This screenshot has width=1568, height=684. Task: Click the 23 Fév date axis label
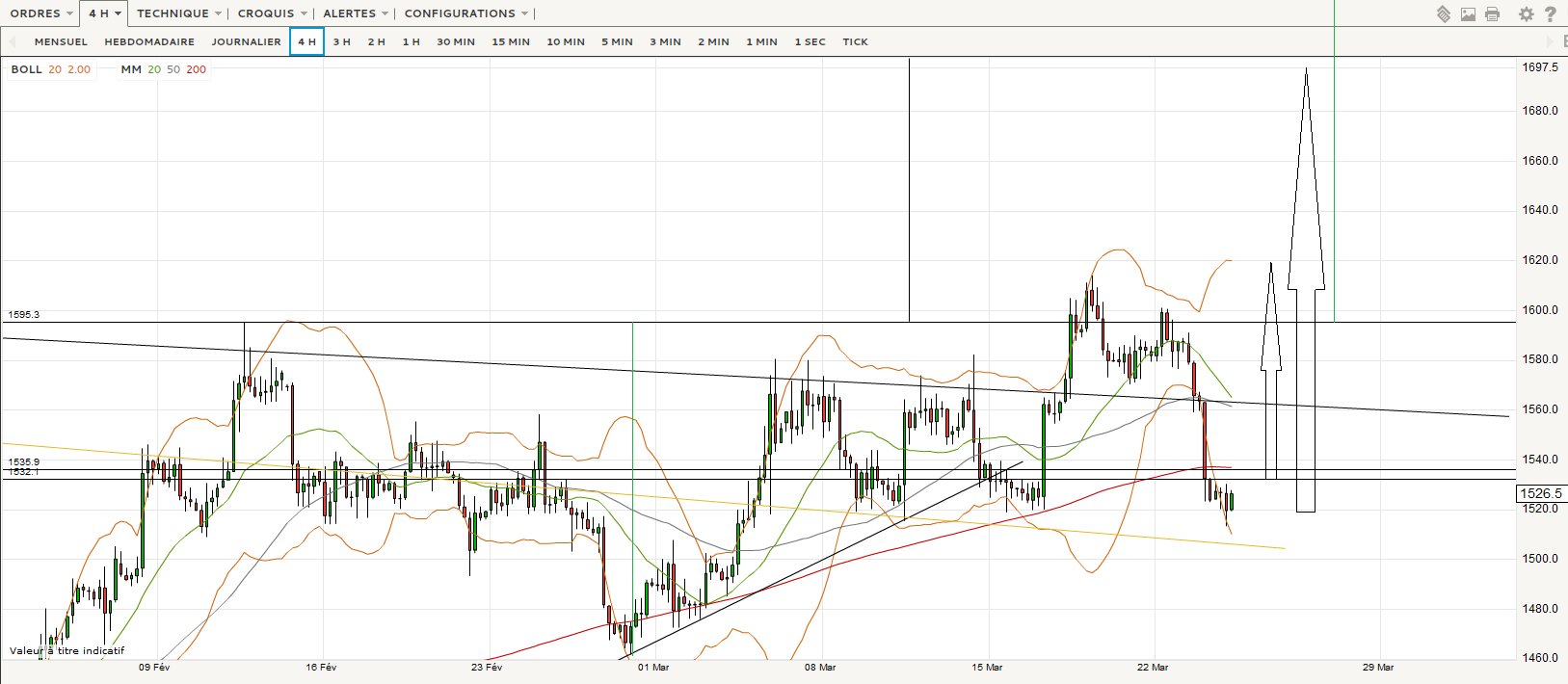click(487, 667)
